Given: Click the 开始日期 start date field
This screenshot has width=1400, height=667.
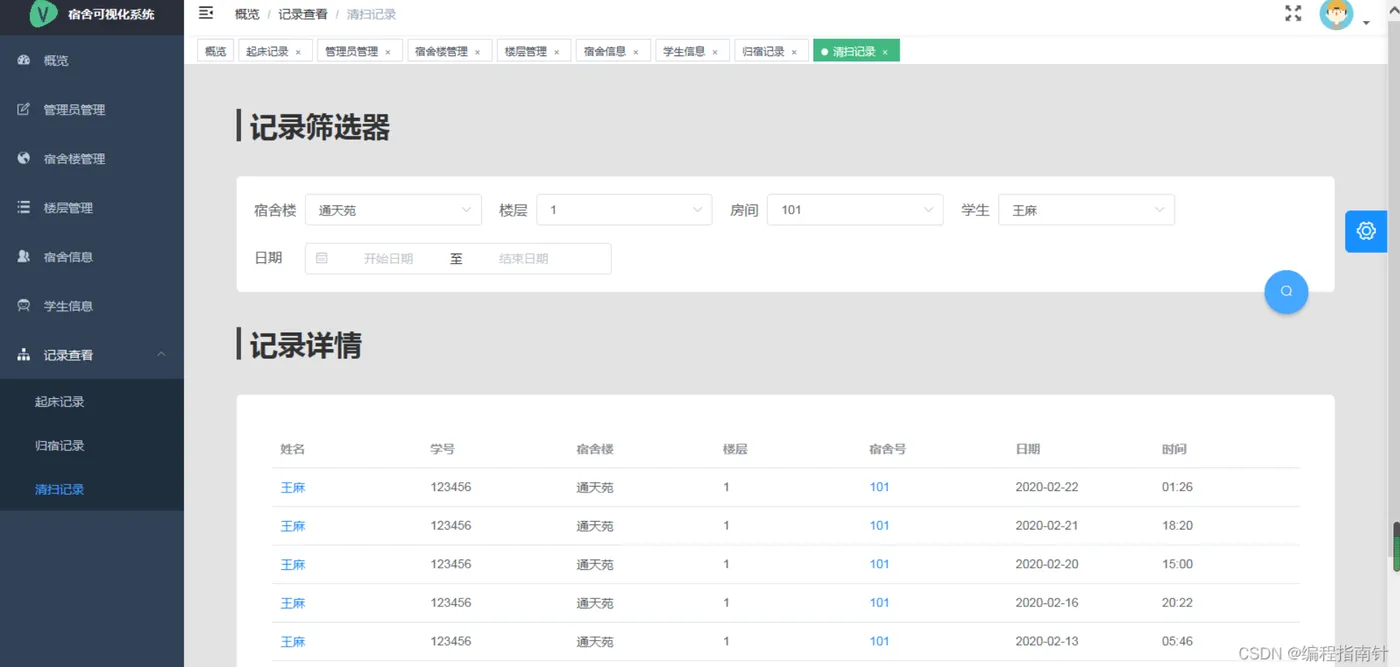Looking at the screenshot, I should (388, 258).
